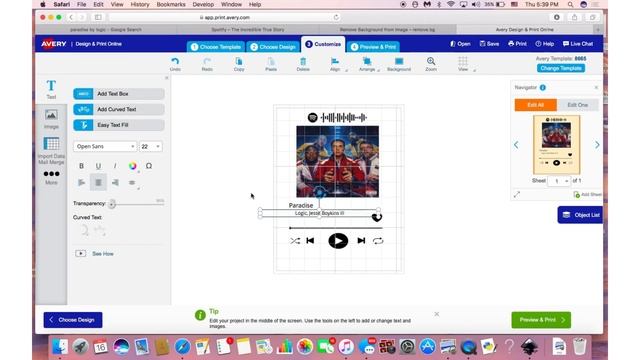Open the line spacing options

click(x=132, y=182)
